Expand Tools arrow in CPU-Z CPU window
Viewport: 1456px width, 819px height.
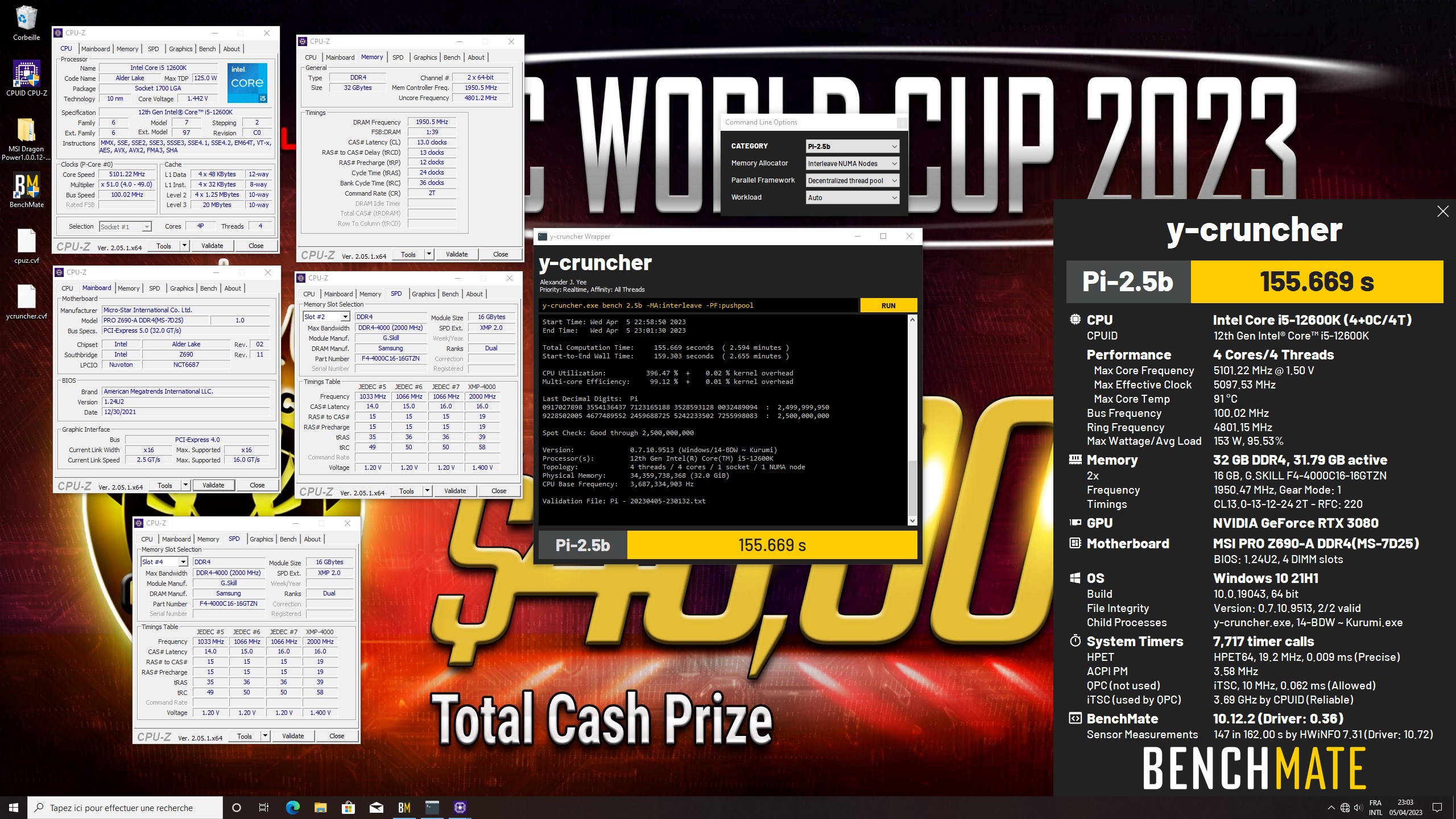tap(184, 246)
